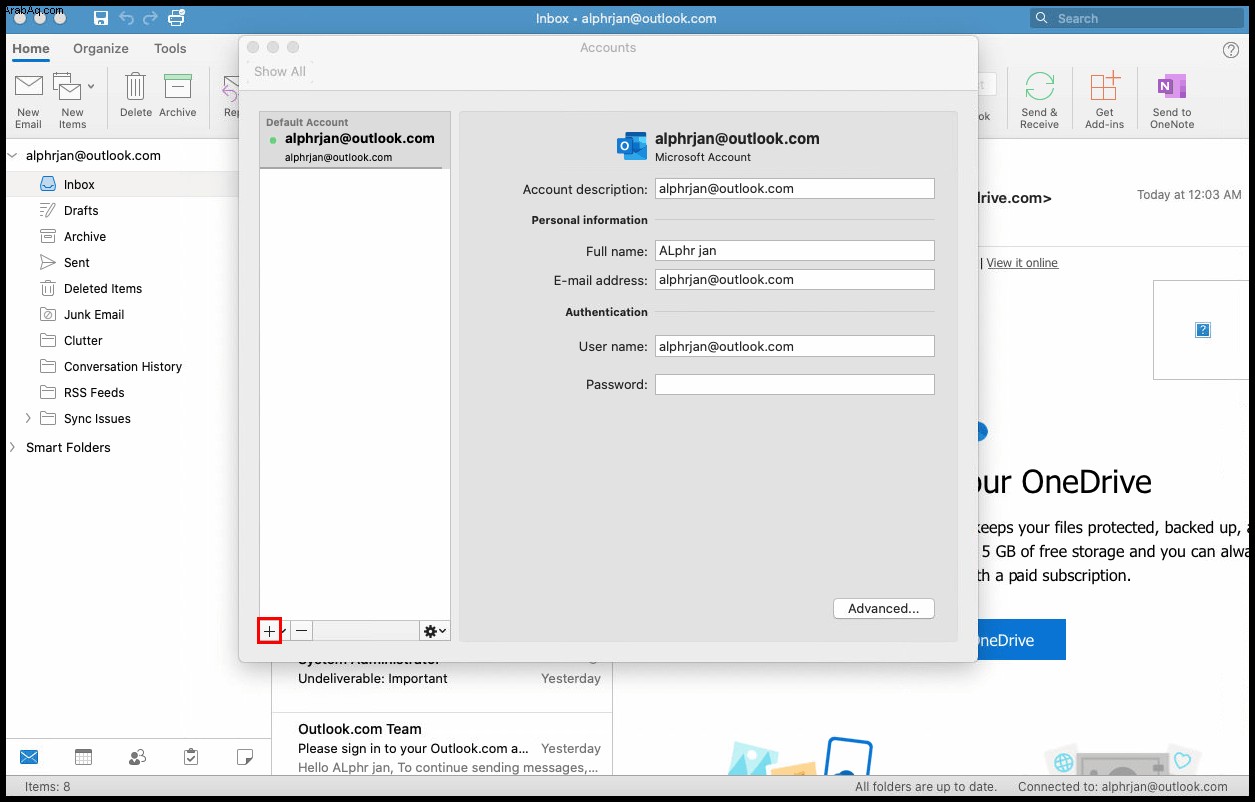This screenshot has width=1255, height=802.
Task: Click Show All in Accounts window
Action: pos(280,71)
